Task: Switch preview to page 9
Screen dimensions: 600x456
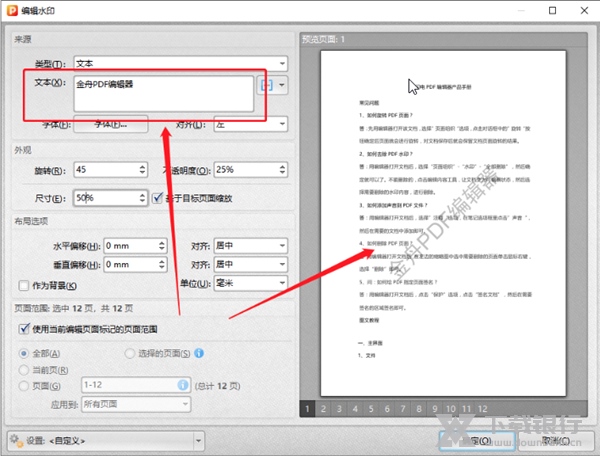Action: [x=435, y=409]
